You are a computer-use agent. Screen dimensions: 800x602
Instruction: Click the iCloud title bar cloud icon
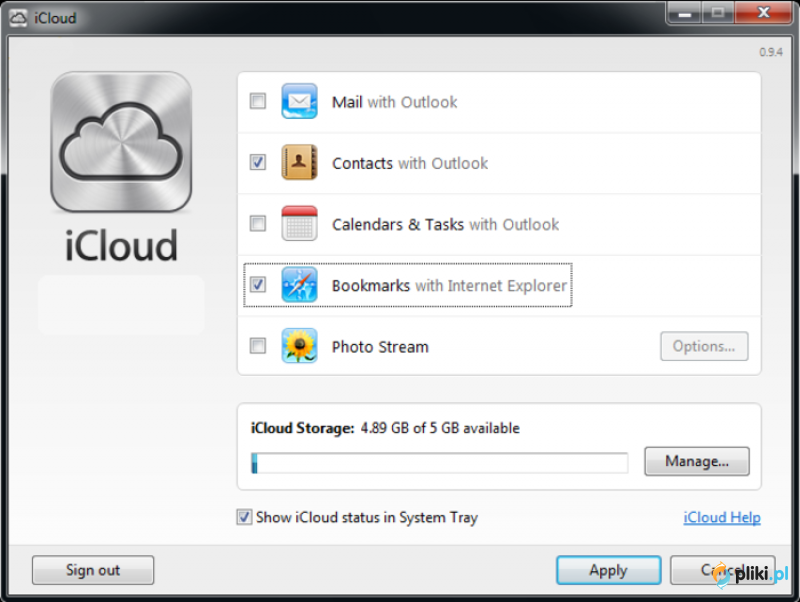click(x=18, y=18)
